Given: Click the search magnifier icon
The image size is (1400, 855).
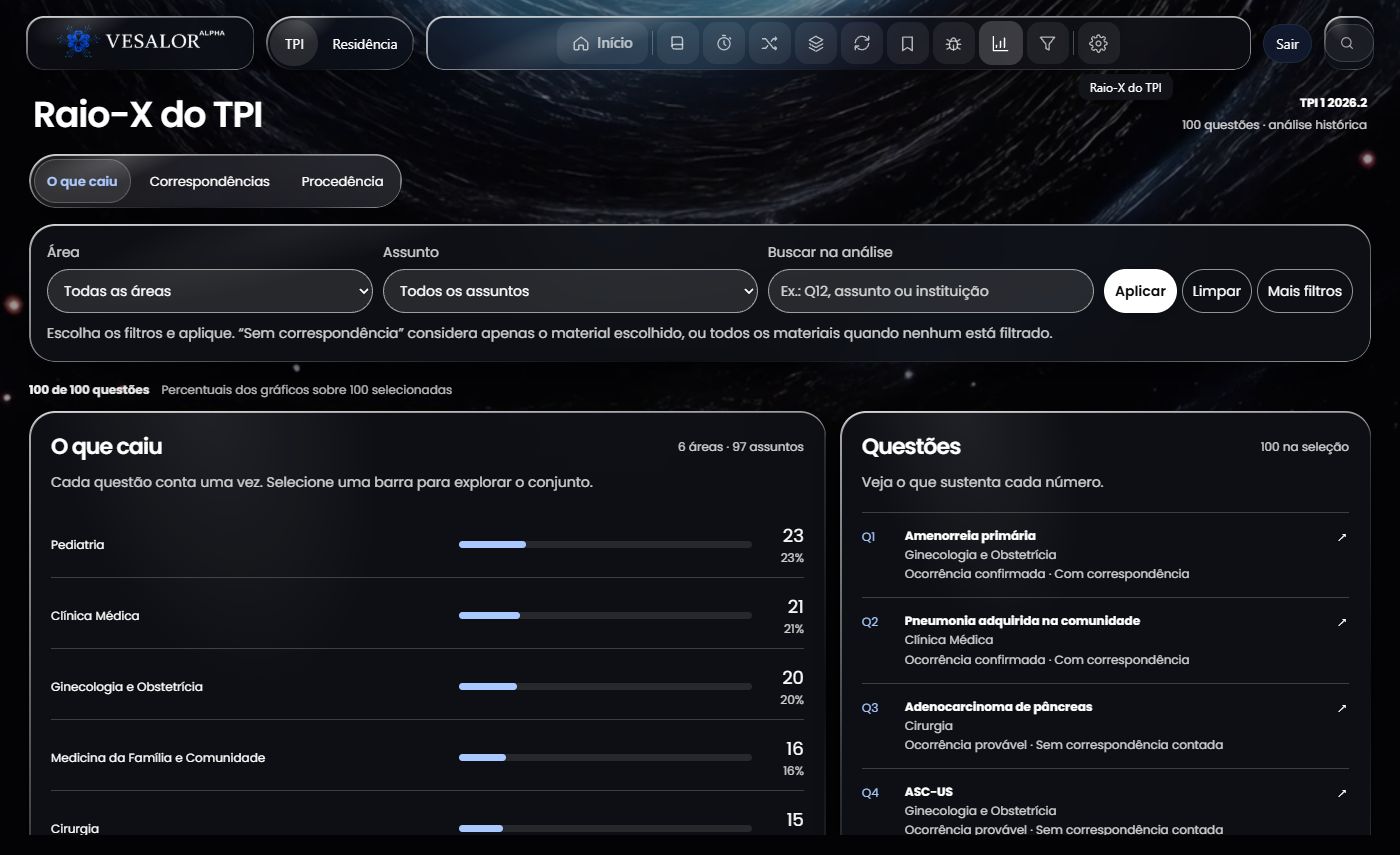Looking at the screenshot, I should coord(1348,43).
